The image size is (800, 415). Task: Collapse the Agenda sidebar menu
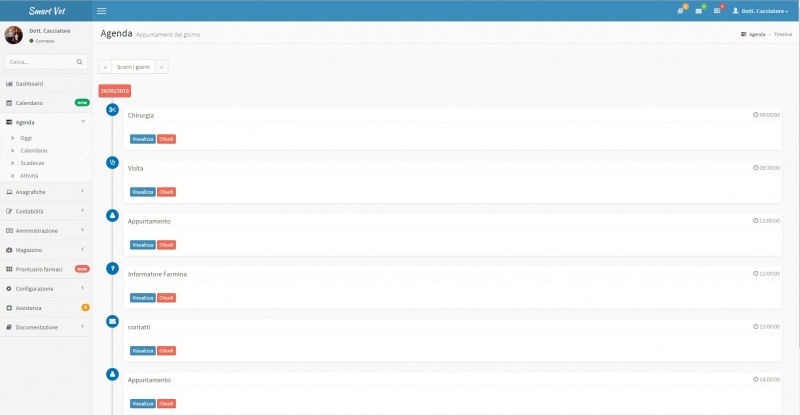click(x=45, y=122)
